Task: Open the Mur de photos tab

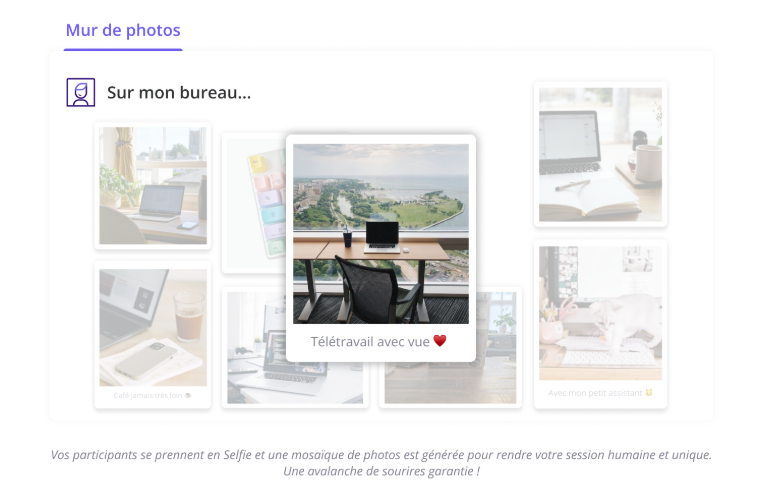Action: coord(123,30)
